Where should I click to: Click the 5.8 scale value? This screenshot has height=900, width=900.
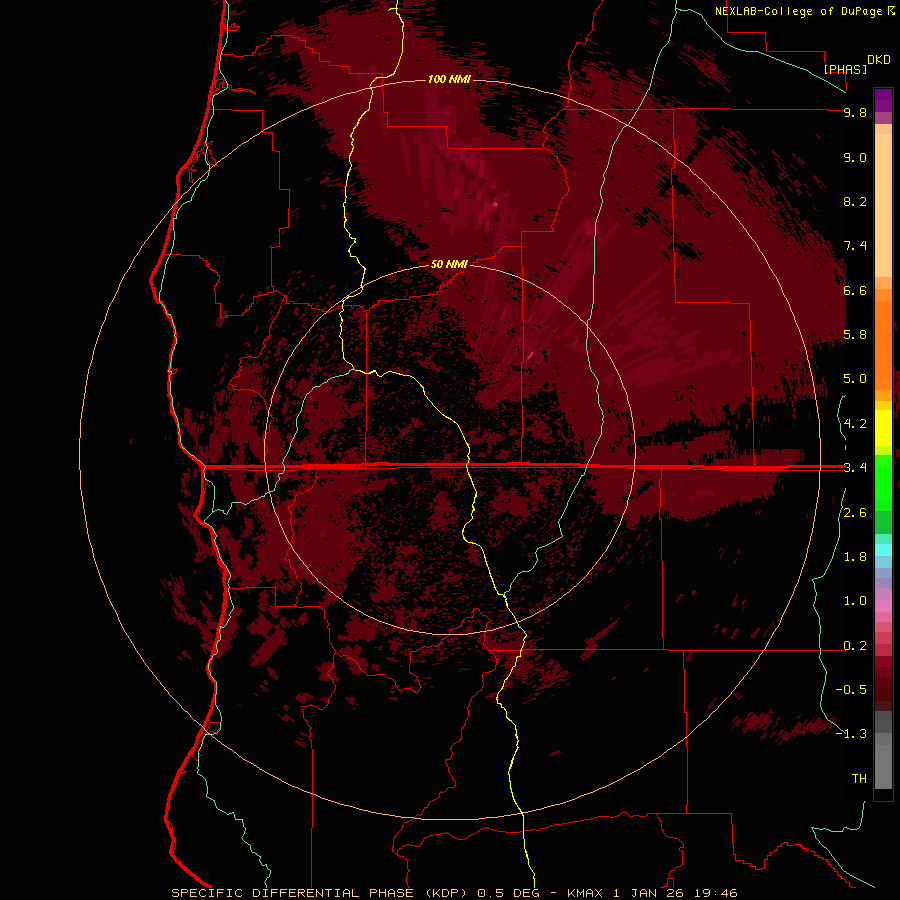click(x=855, y=335)
